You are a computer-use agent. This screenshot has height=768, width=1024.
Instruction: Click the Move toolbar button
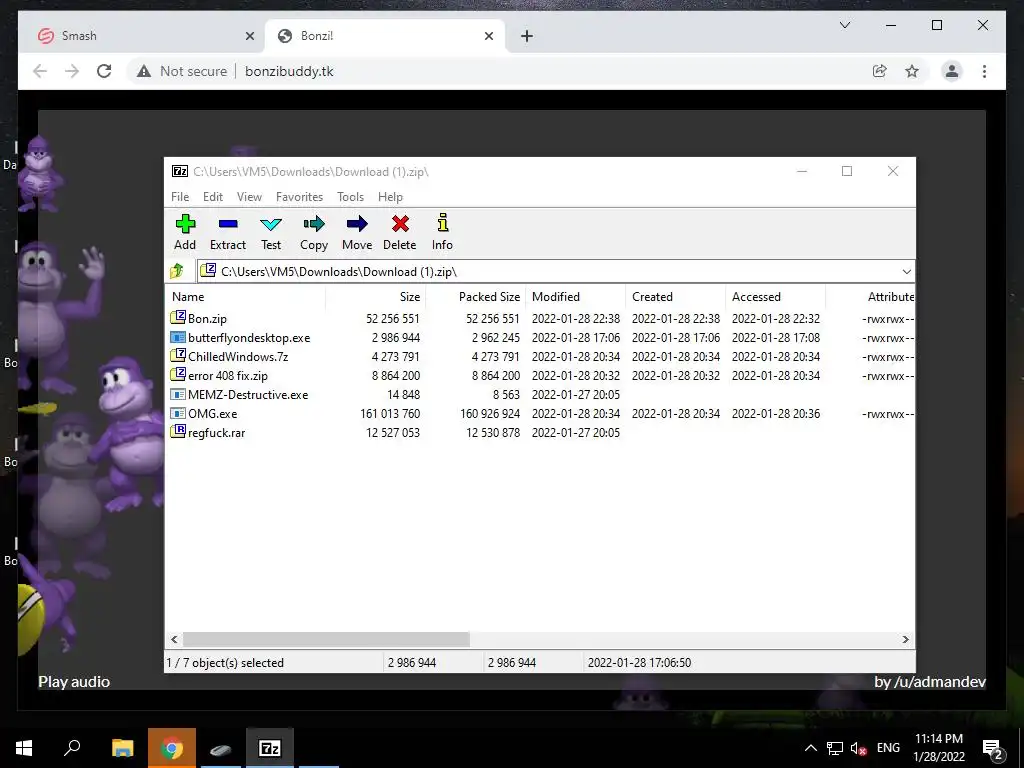point(357,232)
